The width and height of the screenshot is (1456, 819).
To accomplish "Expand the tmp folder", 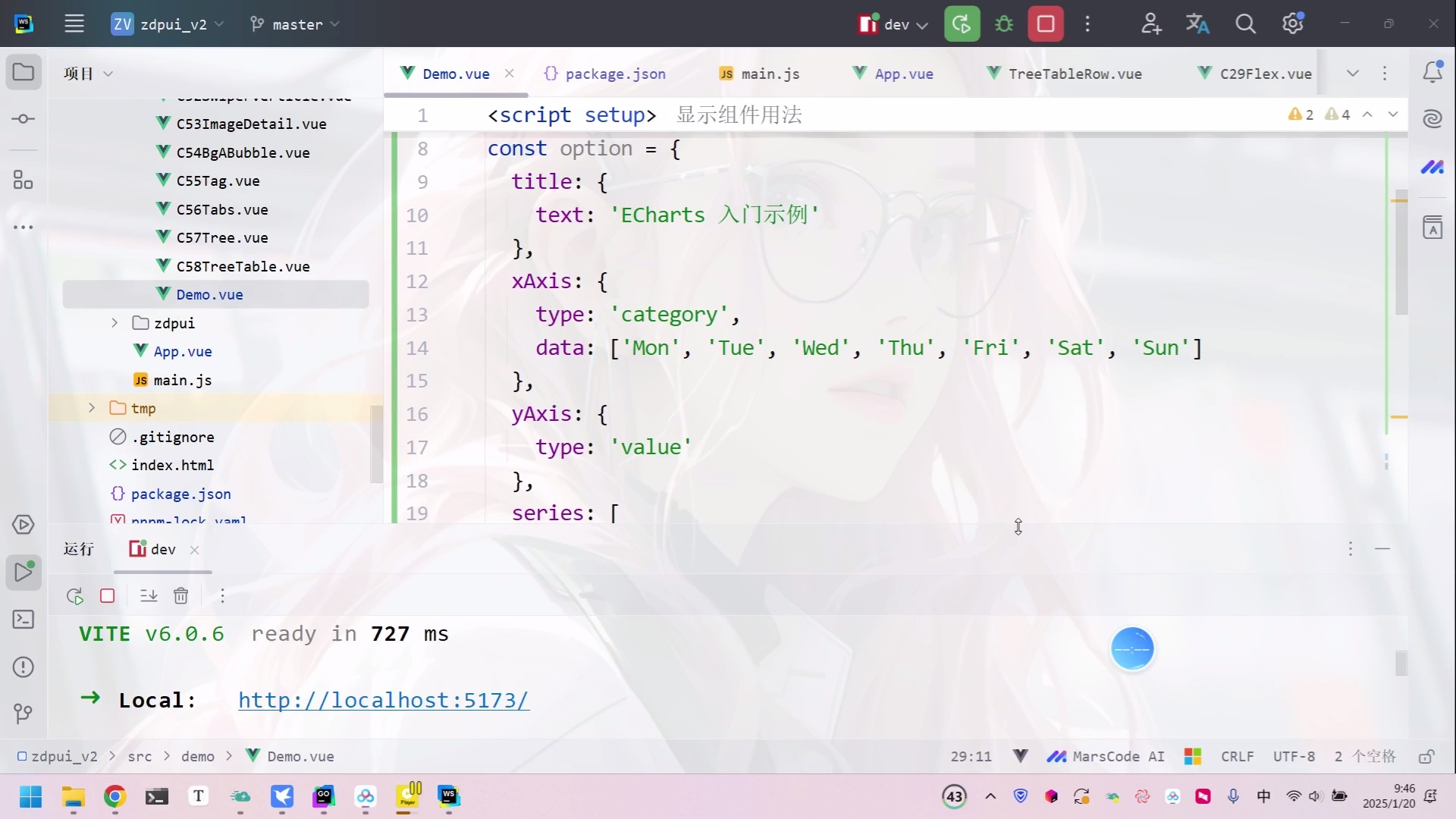I will pyautogui.click(x=92, y=407).
